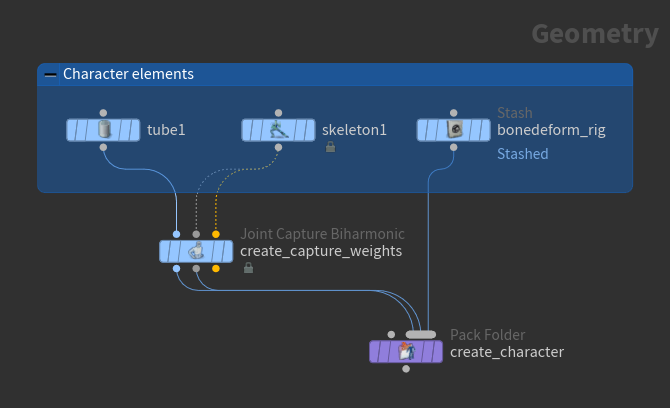Viewport: 670px width, 408px height.
Task: Toggle the rightmost display flag on skeleton1
Action: coord(310,130)
